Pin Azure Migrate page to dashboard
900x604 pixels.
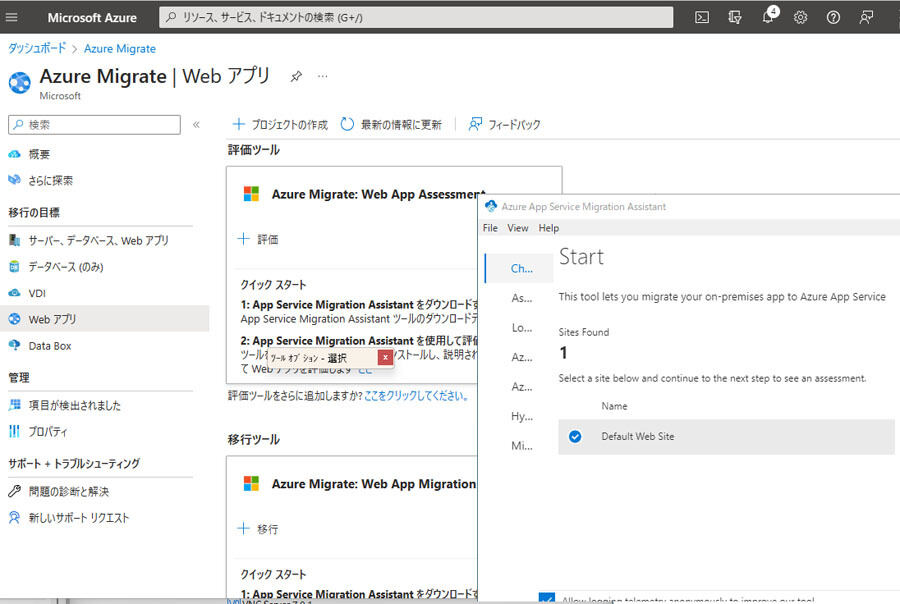pyautogui.click(x=296, y=76)
